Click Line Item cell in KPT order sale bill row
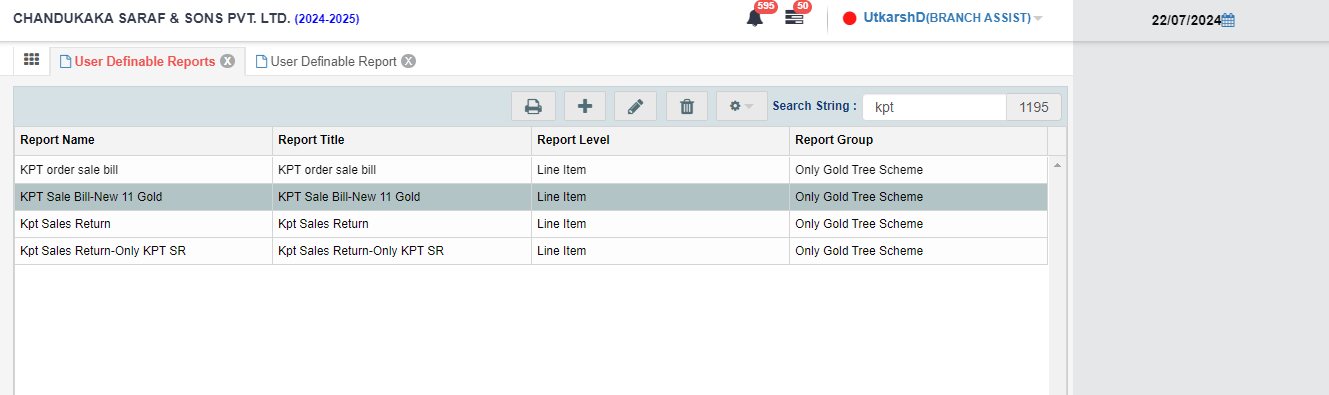 click(660, 170)
